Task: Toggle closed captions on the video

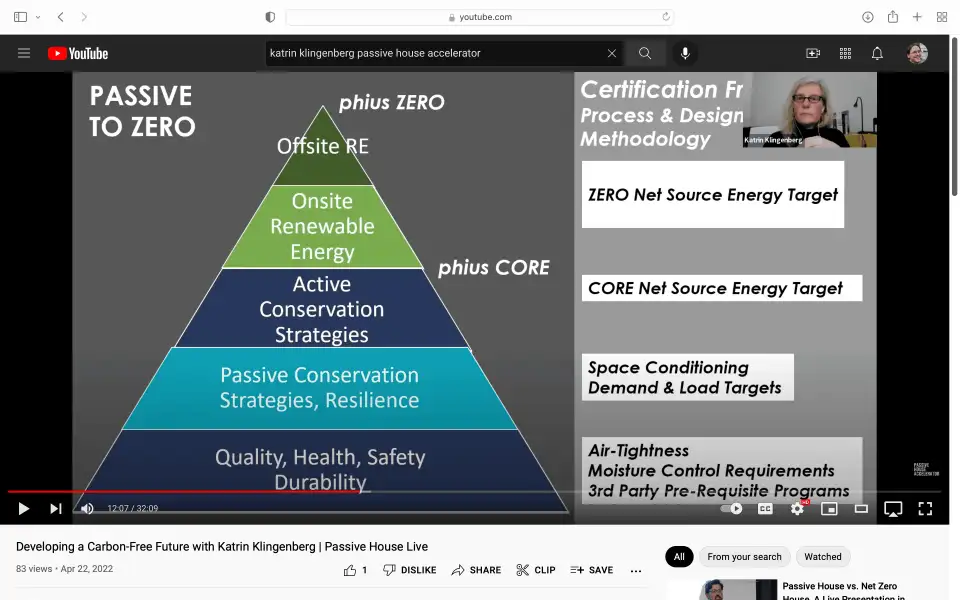Action: click(765, 508)
